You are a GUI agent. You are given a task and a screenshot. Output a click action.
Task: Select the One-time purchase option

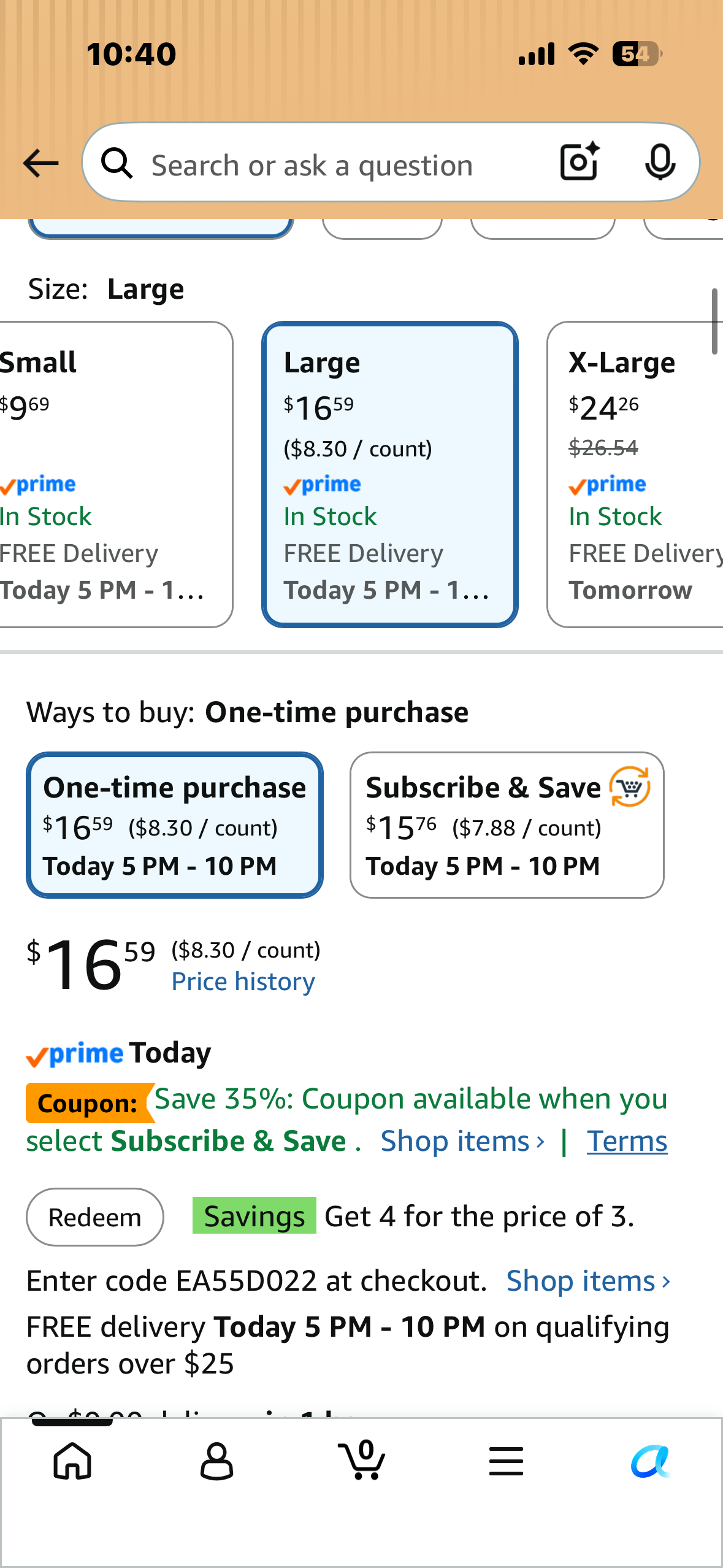click(x=175, y=825)
